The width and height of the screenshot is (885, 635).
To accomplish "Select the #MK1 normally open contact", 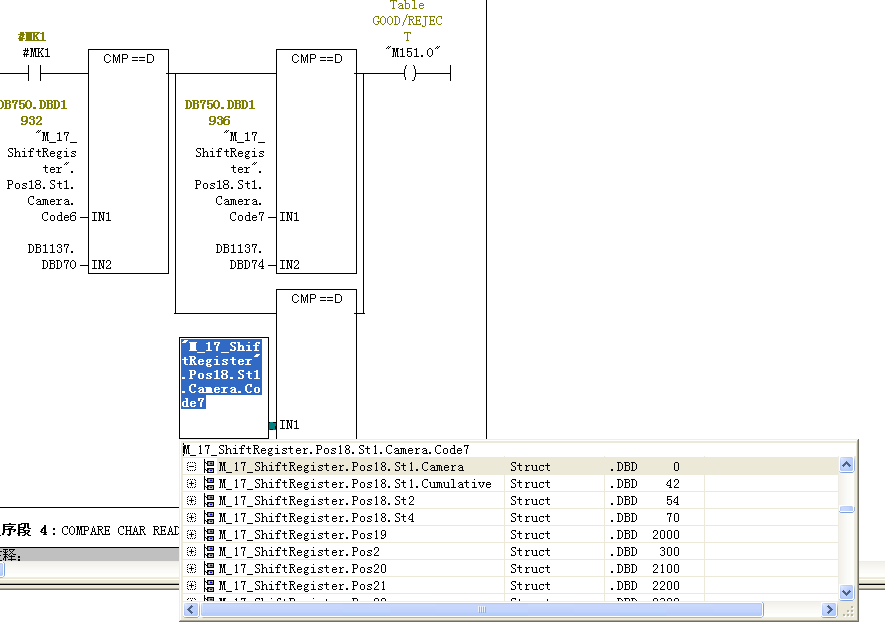I will click(x=34, y=73).
